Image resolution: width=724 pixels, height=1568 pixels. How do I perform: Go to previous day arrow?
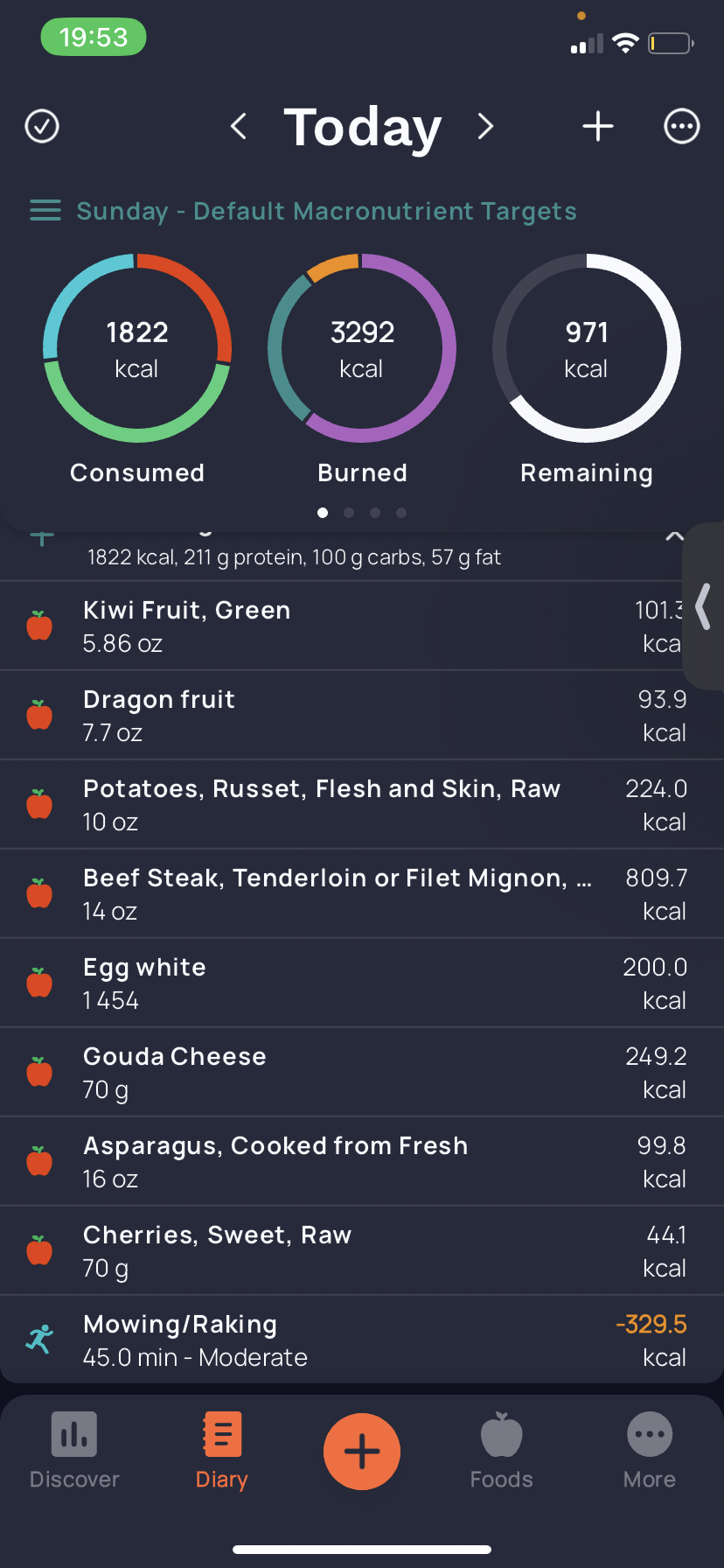[x=239, y=126]
